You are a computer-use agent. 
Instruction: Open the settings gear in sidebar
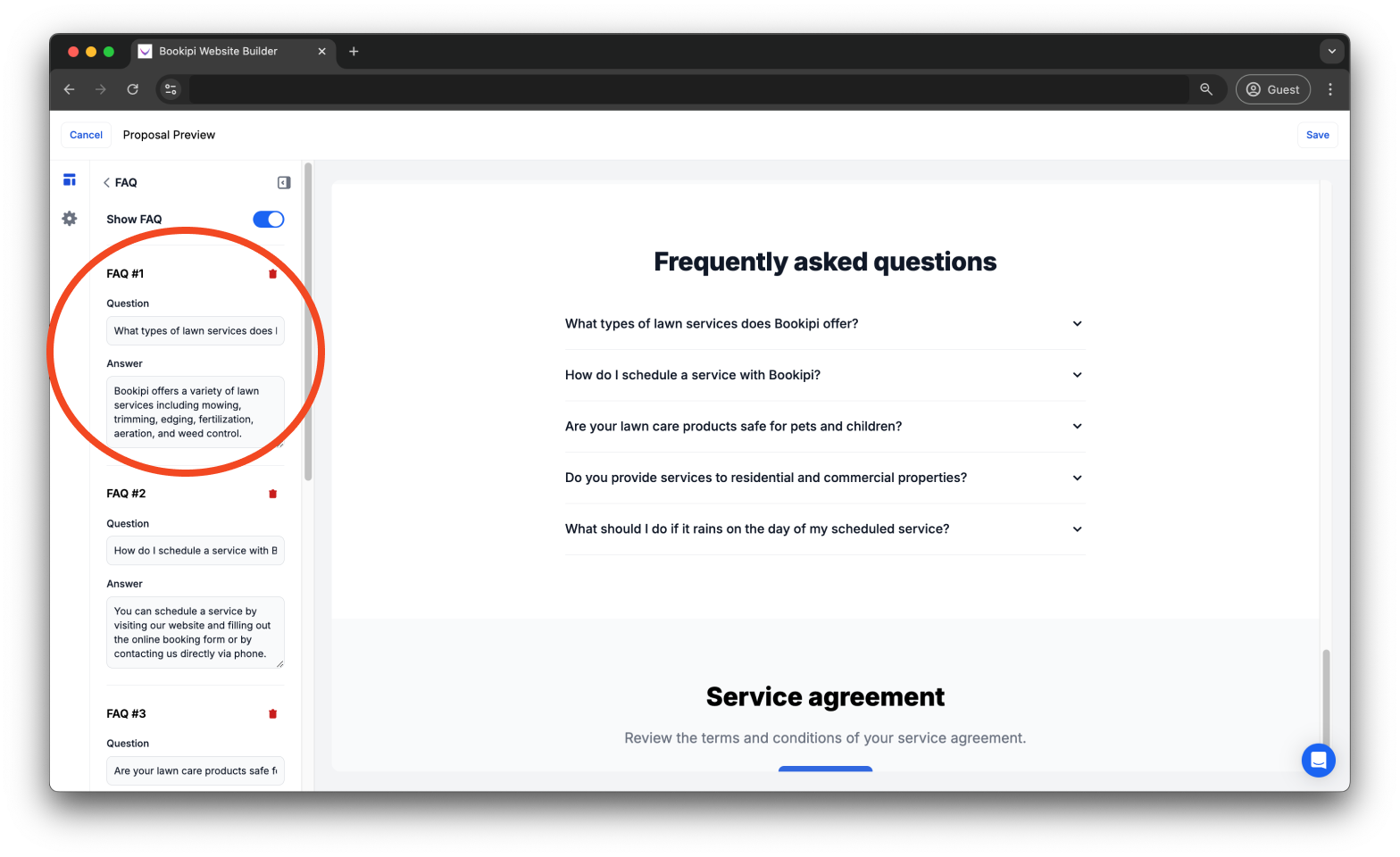[70, 219]
